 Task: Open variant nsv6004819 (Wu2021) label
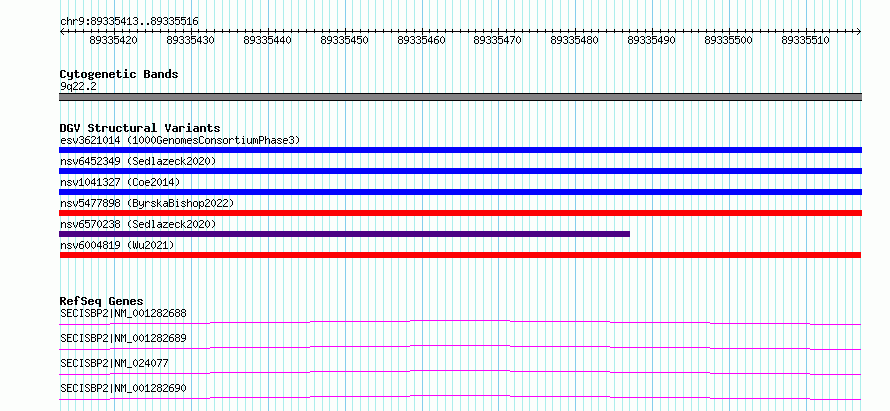coord(117,245)
